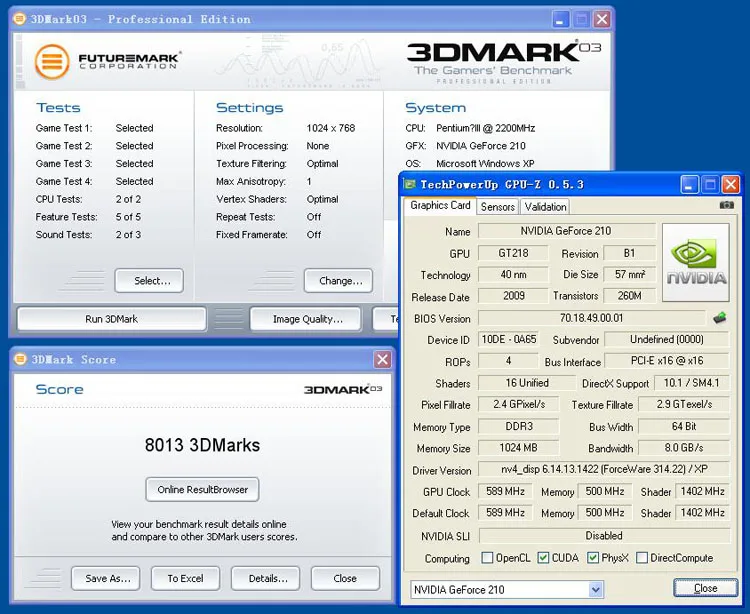This screenshot has height=614, width=750.
Task: Click the Revision value B1
Action: point(629,253)
